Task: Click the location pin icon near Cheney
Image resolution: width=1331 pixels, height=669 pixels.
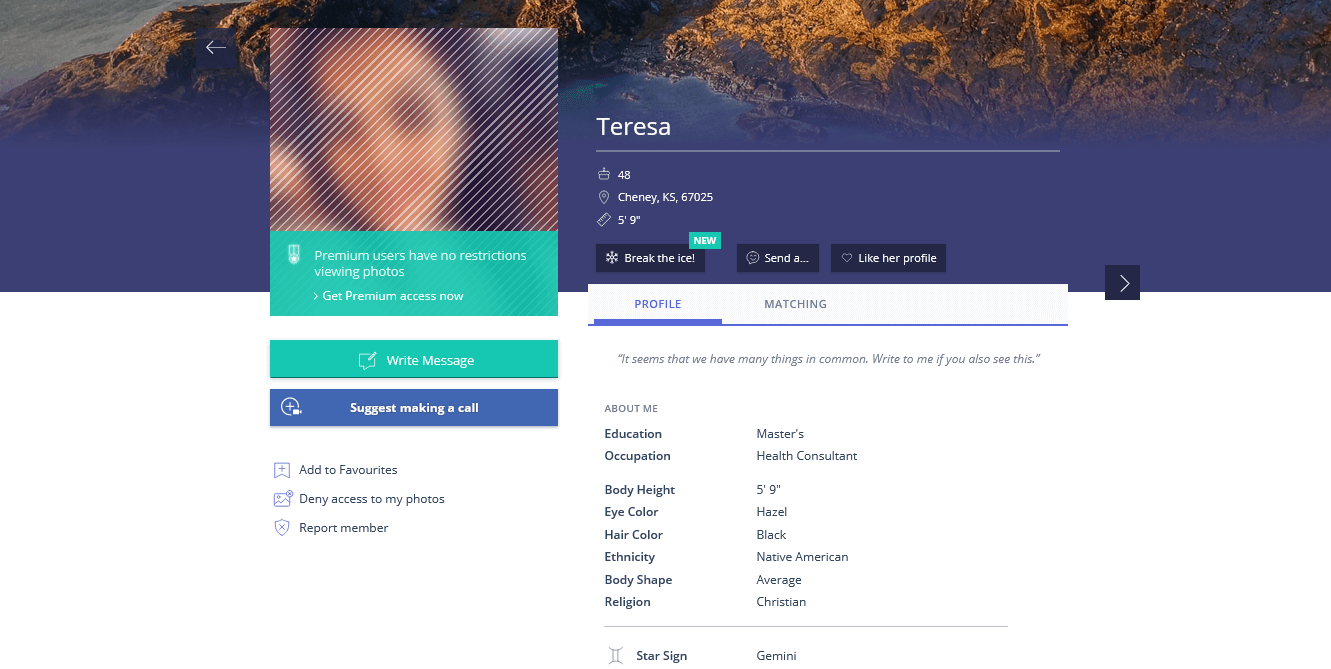Action: coord(604,197)
